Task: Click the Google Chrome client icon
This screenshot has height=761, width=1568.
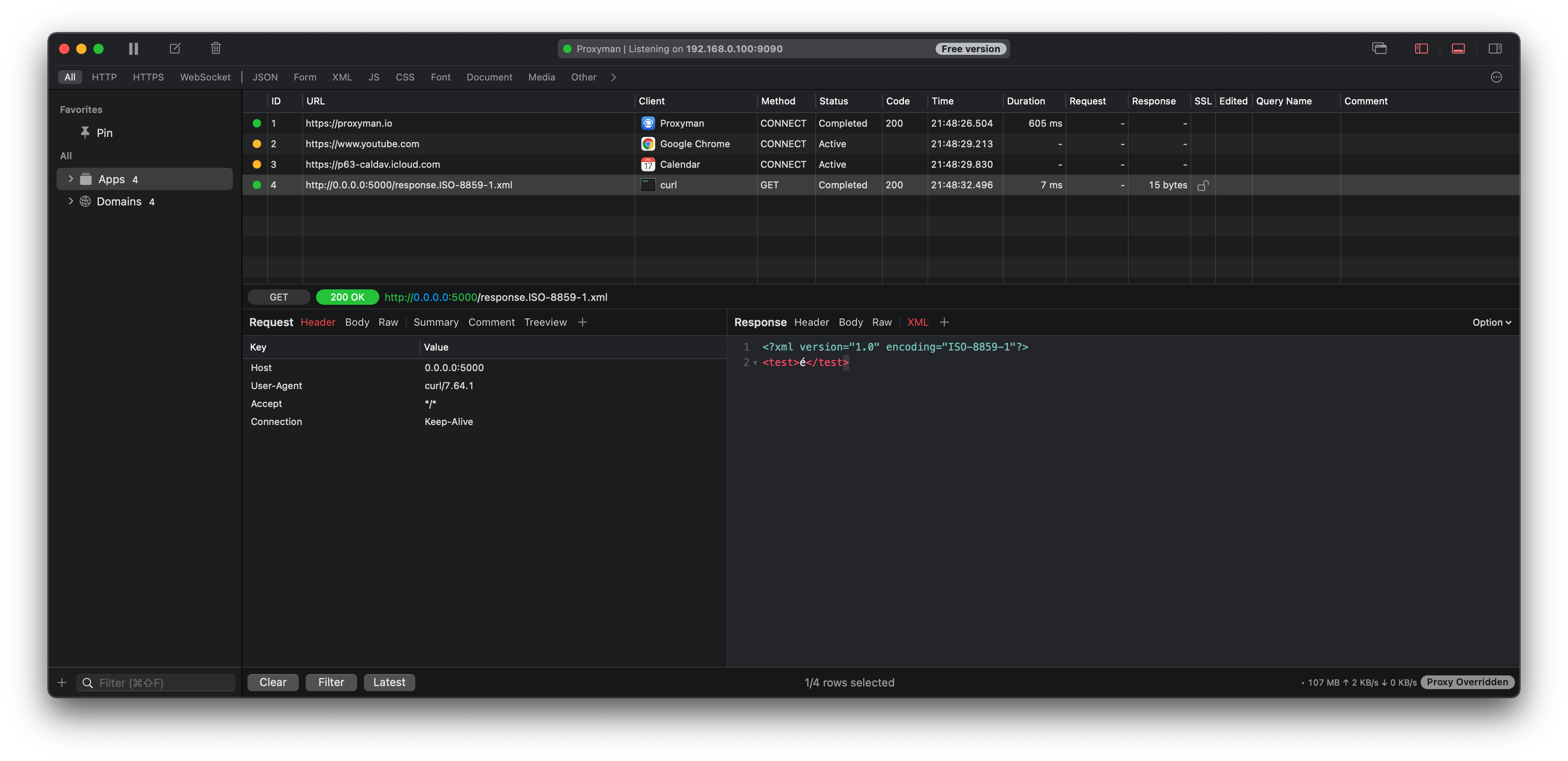Action: click(x=648, y=143)
